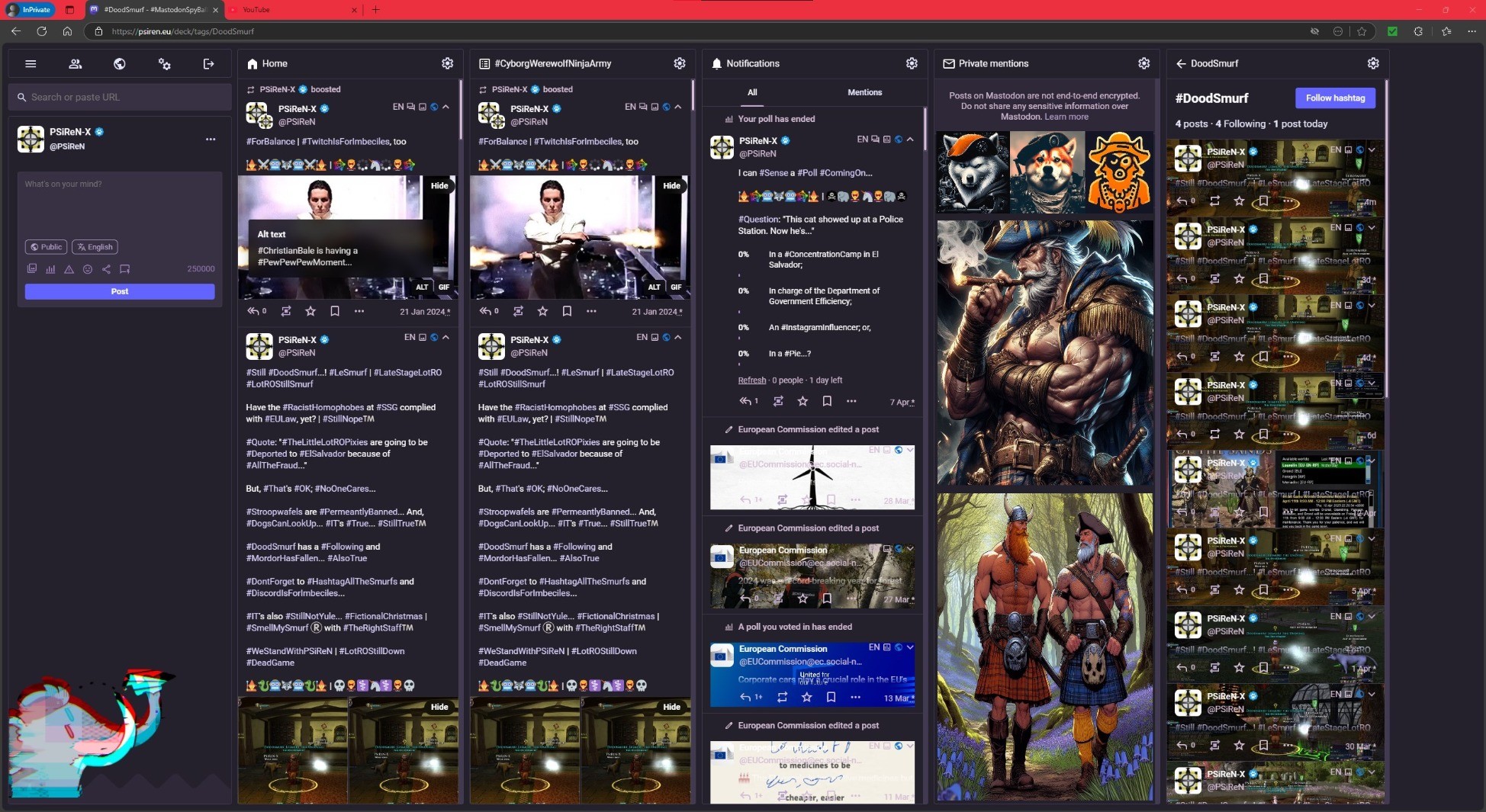Open the Public visibility dropdown
Image resolution: width=1486 pixels, height=812 pixels.
click(x=46, y=247)
